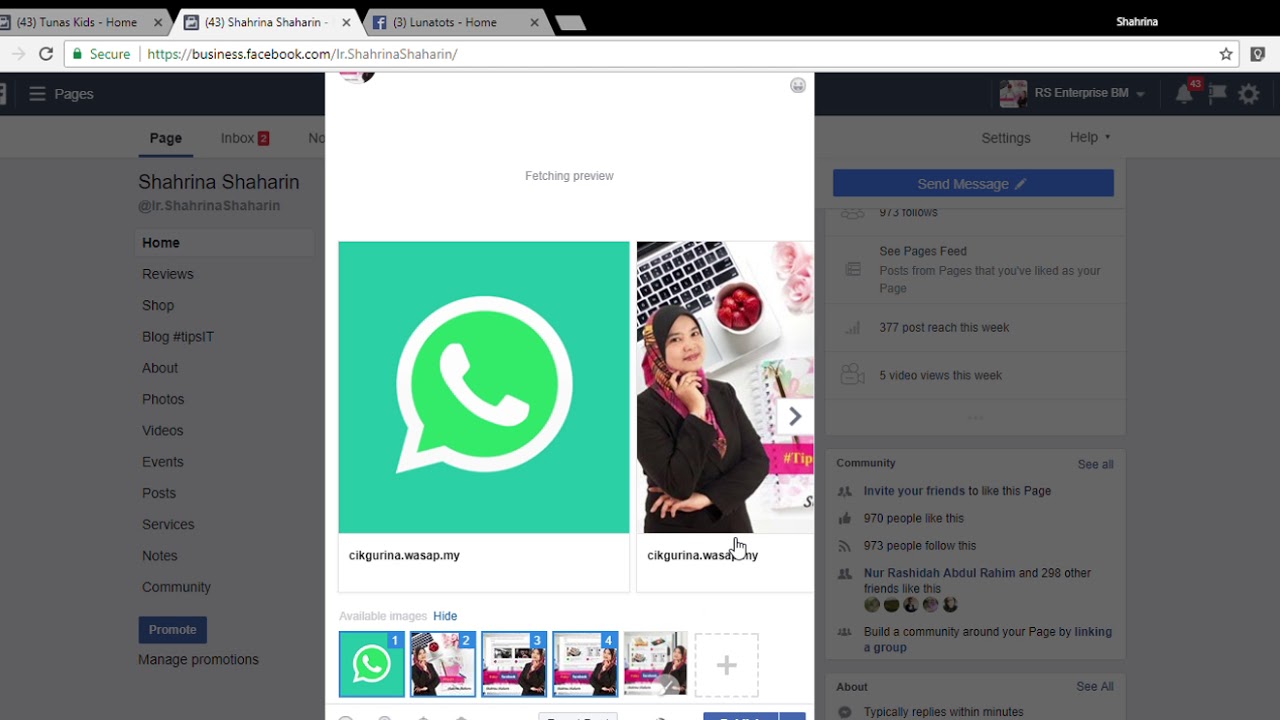Close the Tunas Kids browser tab
1280x720 pixels.
pos(158,22)
